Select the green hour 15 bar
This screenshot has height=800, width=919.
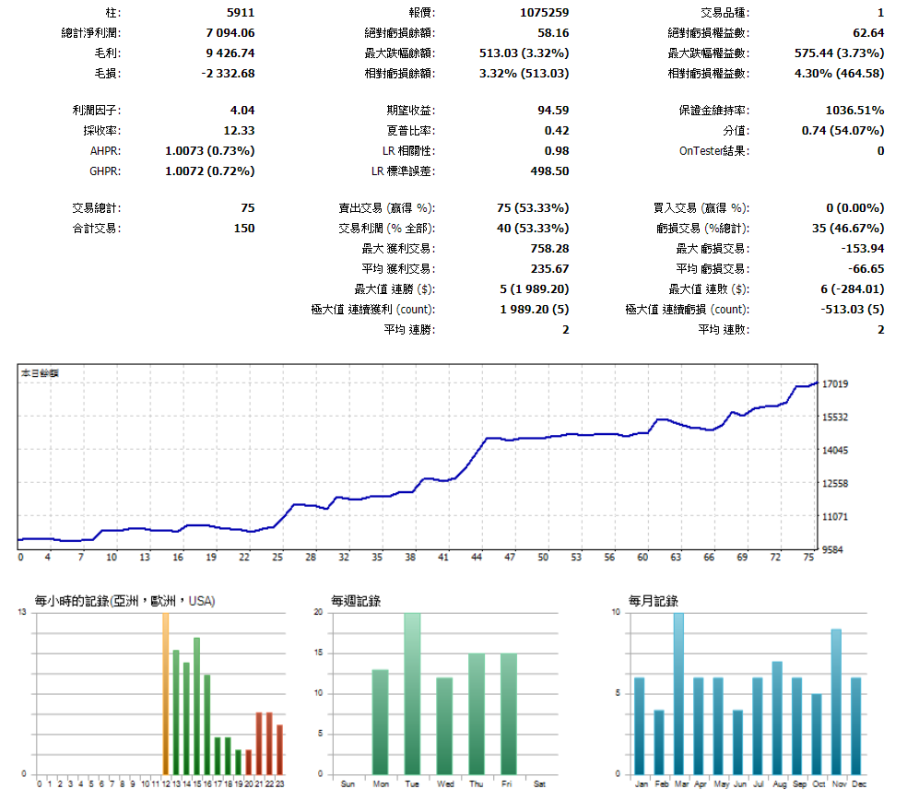(197, 705)
